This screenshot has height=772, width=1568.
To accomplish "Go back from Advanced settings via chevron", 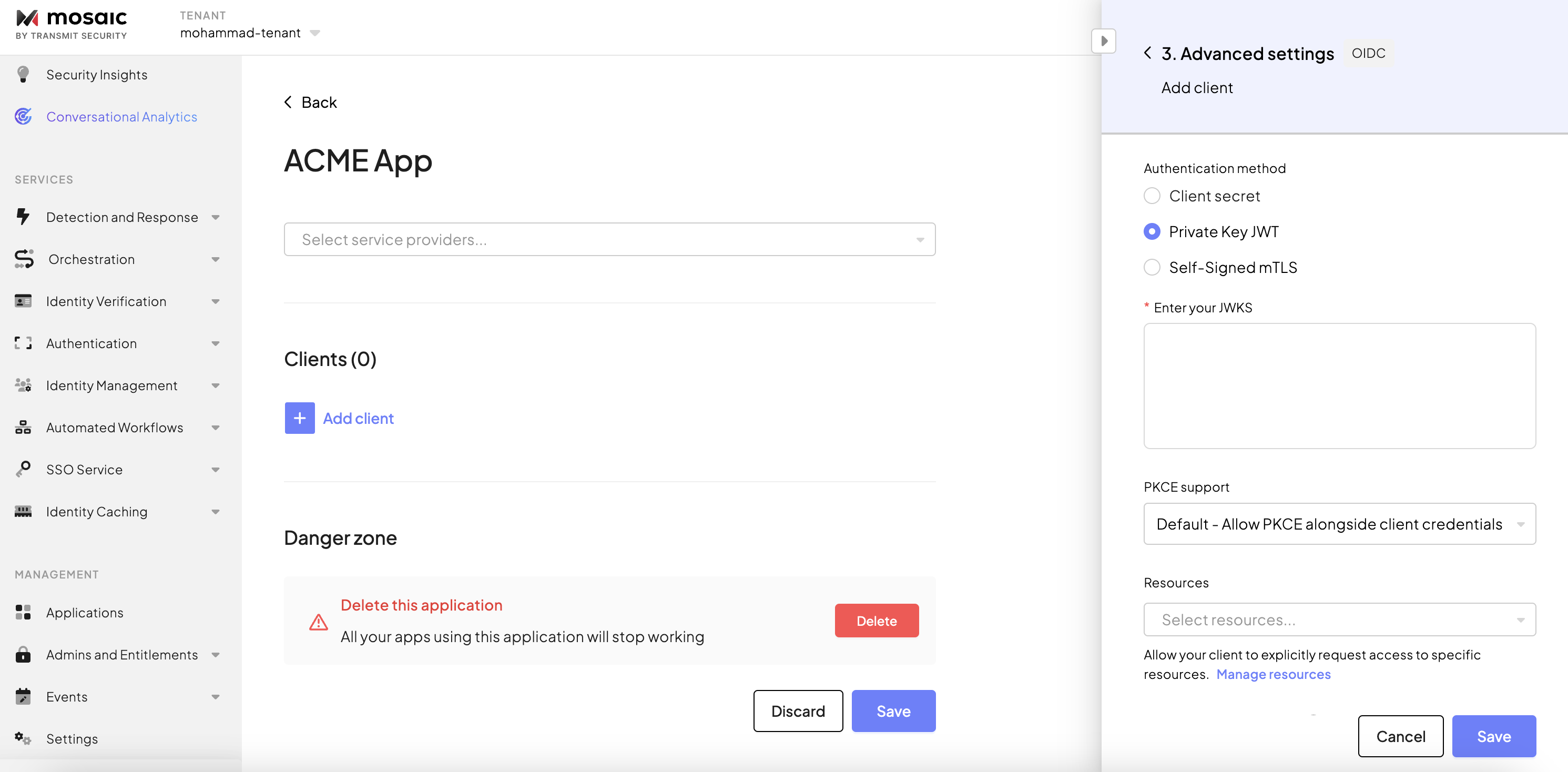I will 1147,53.
